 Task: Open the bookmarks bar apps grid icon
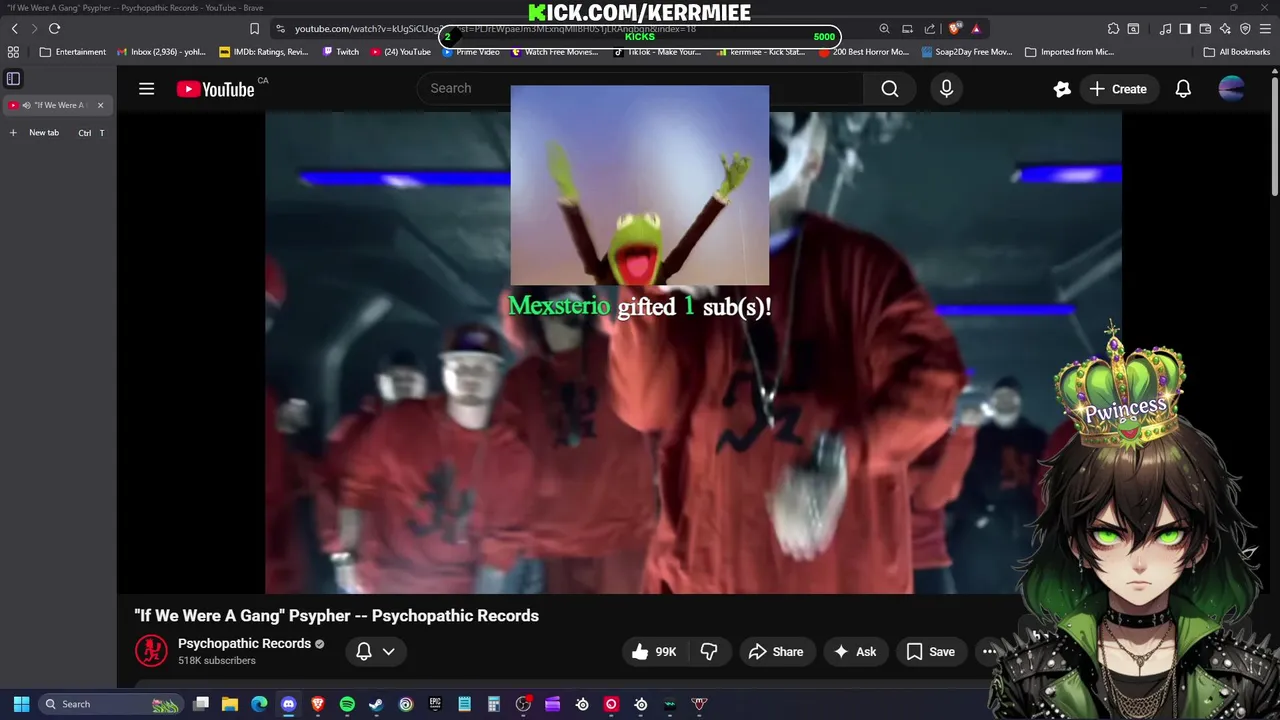tap(14, 52)
